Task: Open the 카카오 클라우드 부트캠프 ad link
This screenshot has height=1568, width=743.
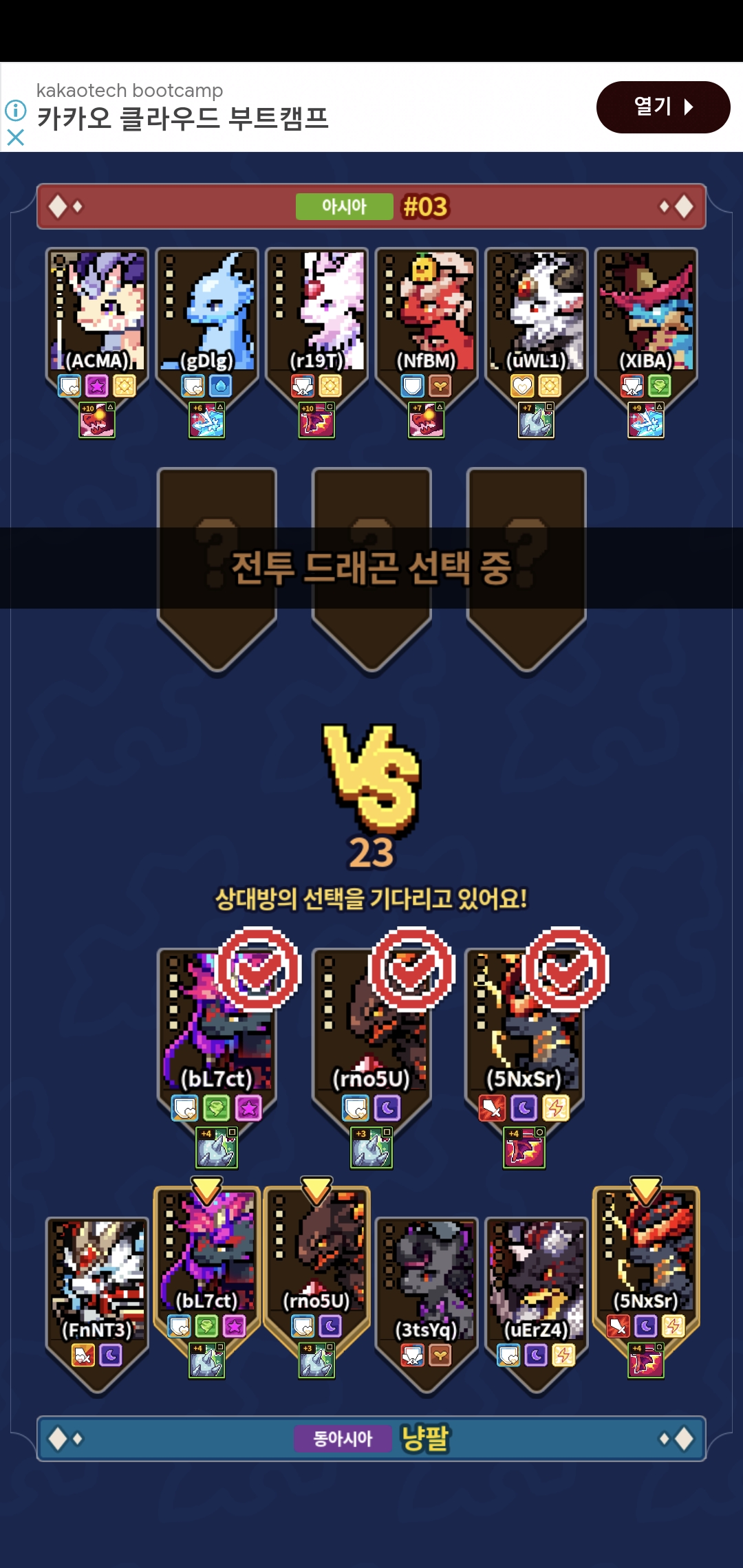Action: point(182,118)
